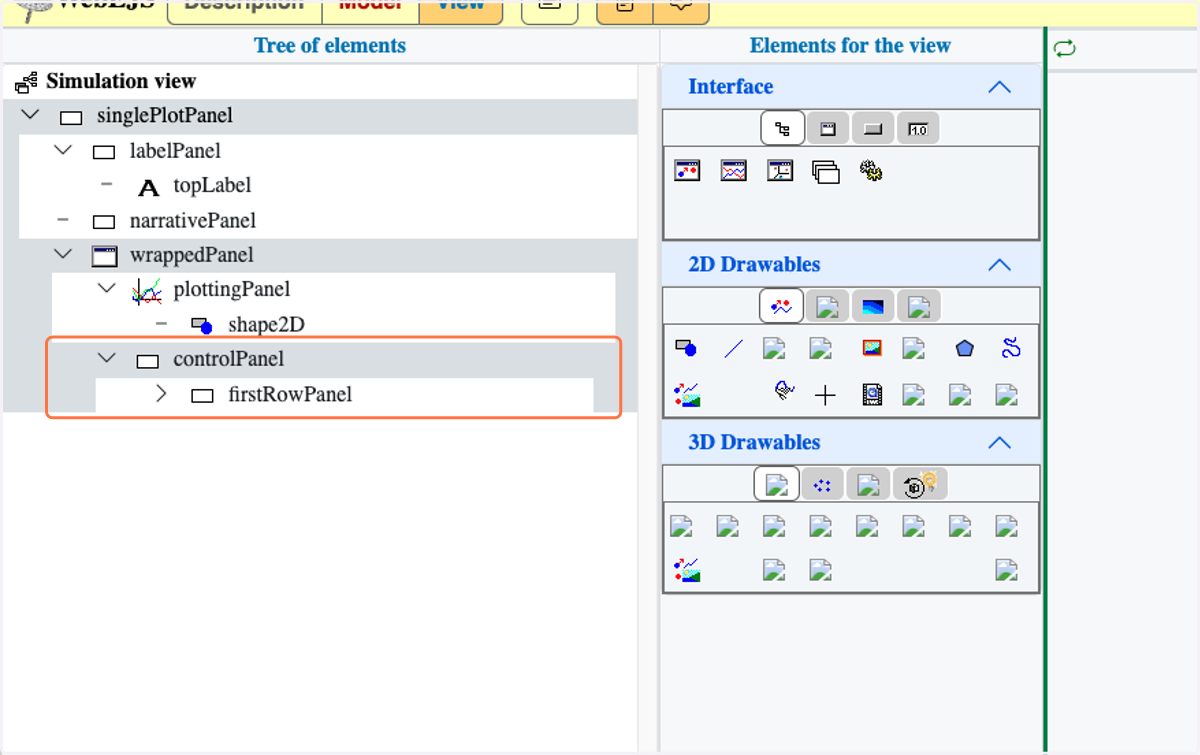Click the plottingPanel graph icon
This screenshot has height=755, width=1200.
click(146, 291)
